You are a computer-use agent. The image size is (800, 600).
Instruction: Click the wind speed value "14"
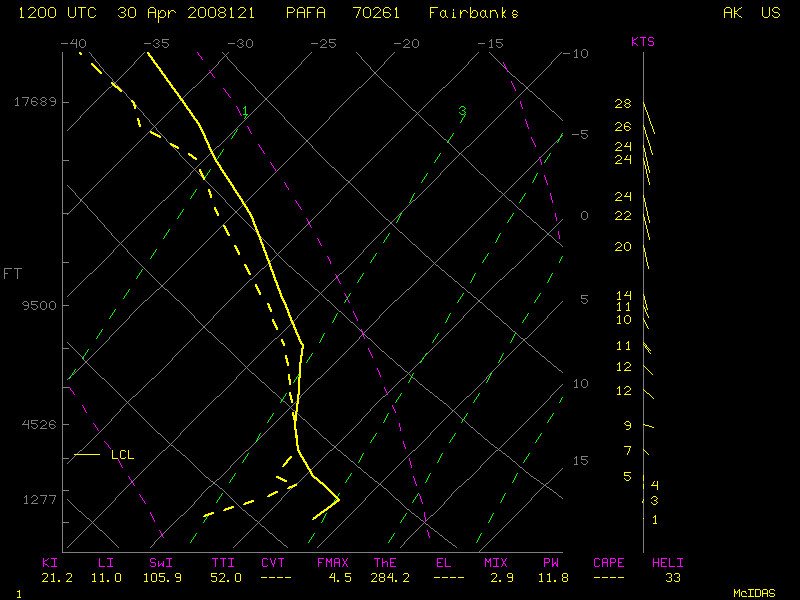click(623, 295)
